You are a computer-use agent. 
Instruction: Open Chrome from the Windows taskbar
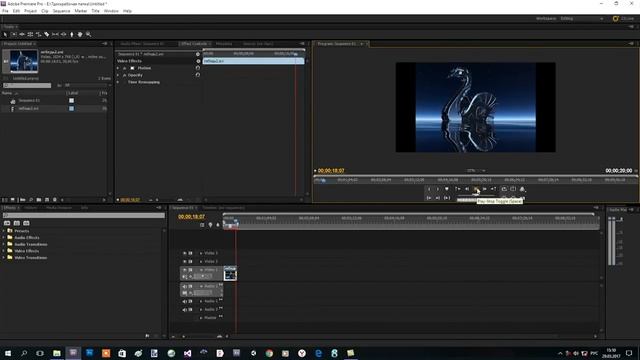pyautogui.click(x=269, y=353)
